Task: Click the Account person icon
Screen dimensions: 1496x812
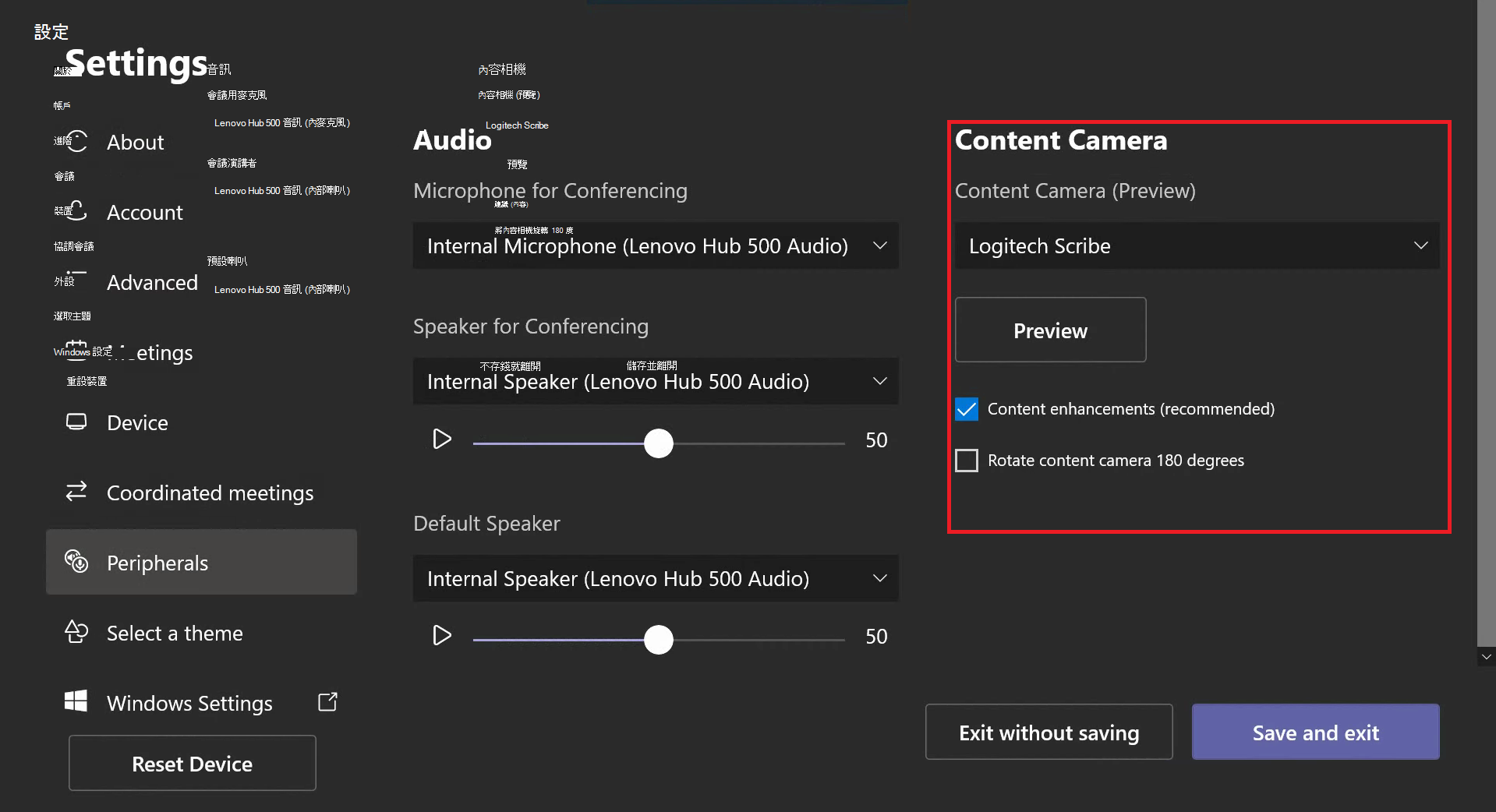Action: click(x=76, y=210)
